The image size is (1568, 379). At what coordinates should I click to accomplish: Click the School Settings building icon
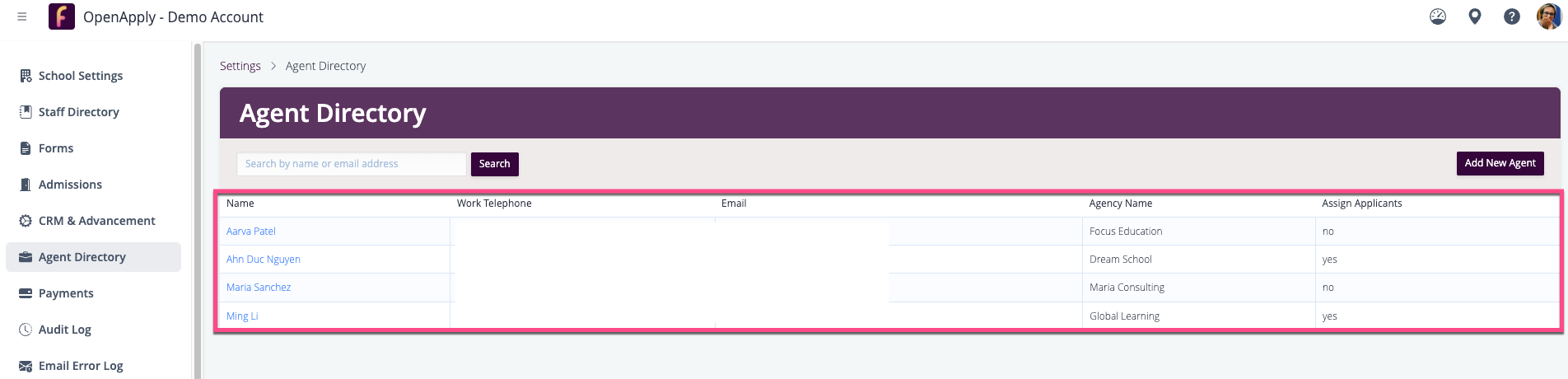(x=26, y=76)
